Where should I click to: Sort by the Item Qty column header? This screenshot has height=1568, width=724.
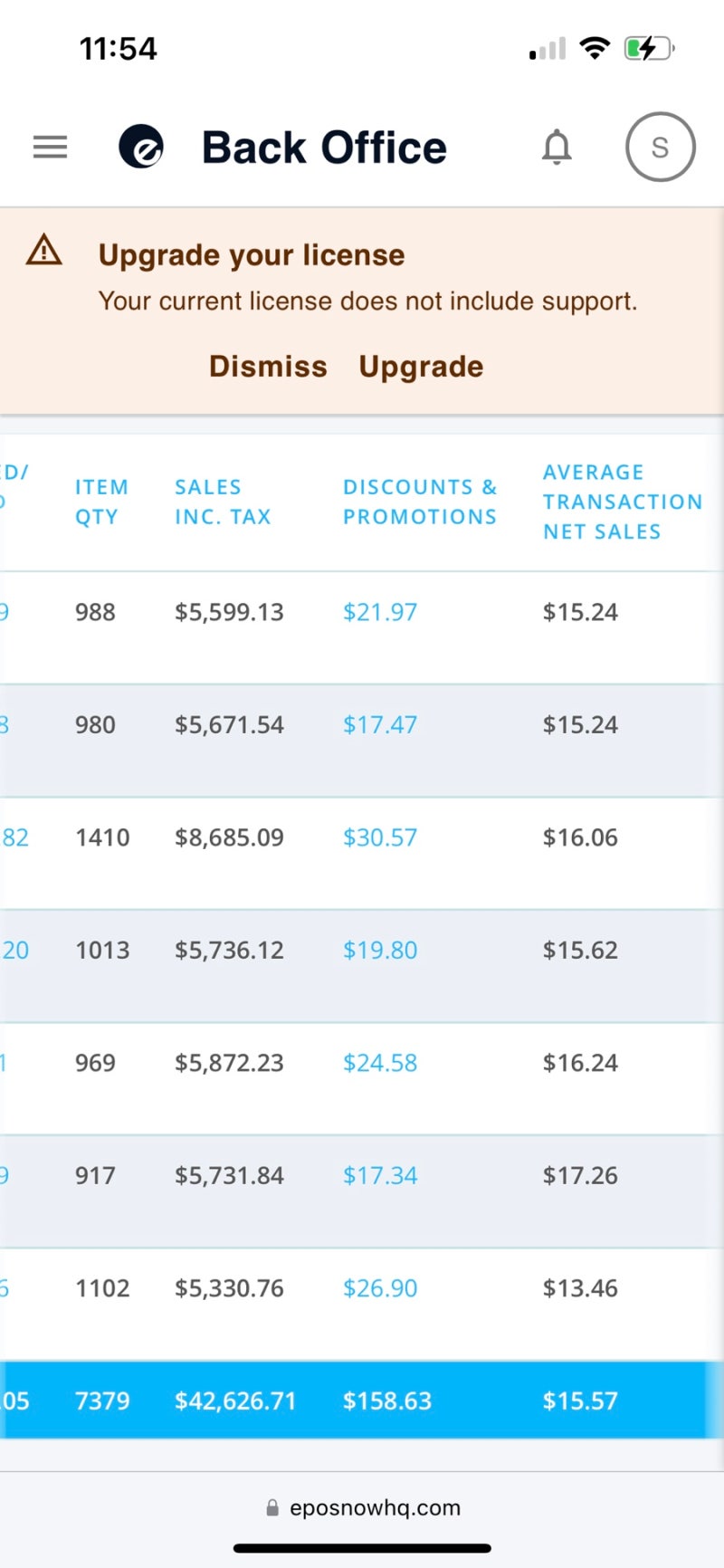click(100, 502)
